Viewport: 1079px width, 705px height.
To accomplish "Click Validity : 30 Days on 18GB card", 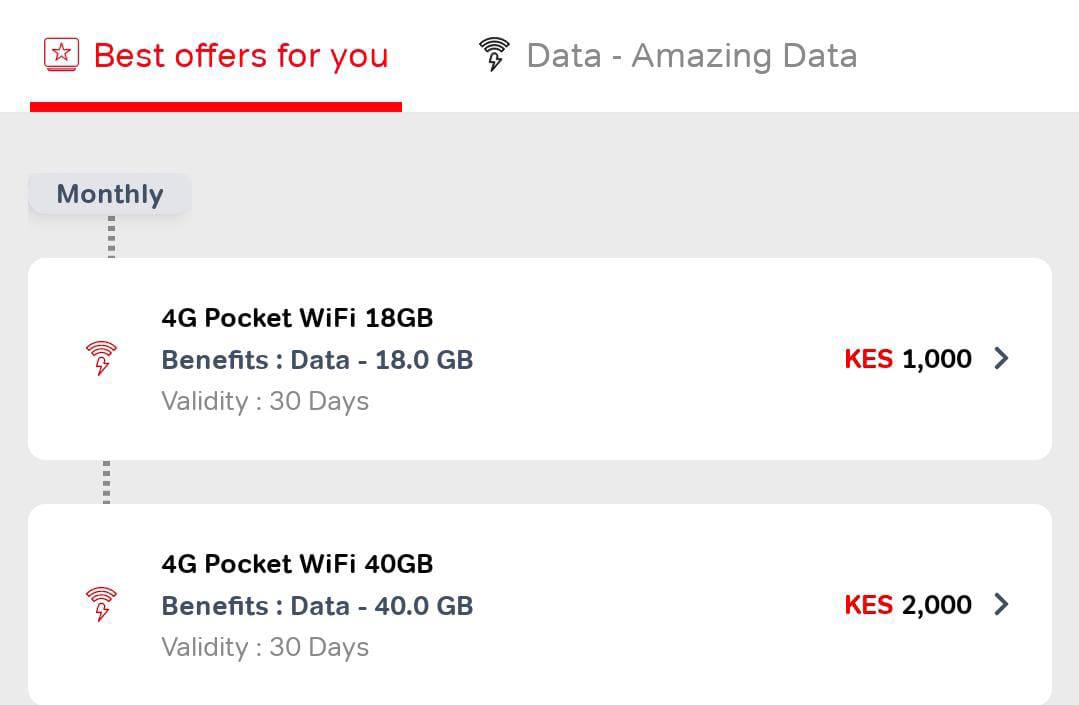I will tap(265, 401).
